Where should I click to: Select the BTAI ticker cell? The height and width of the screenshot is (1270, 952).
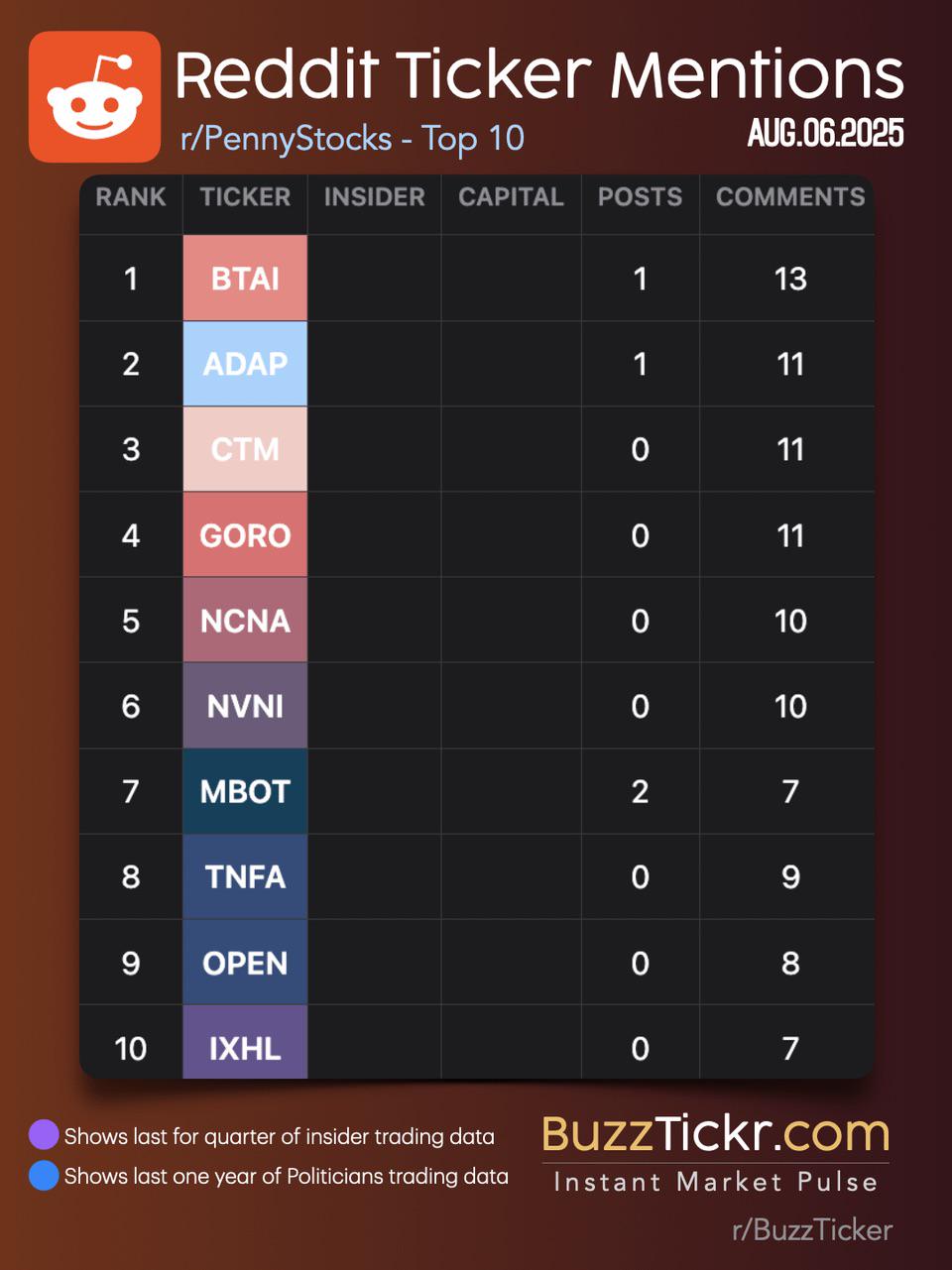tap(245, 278)
